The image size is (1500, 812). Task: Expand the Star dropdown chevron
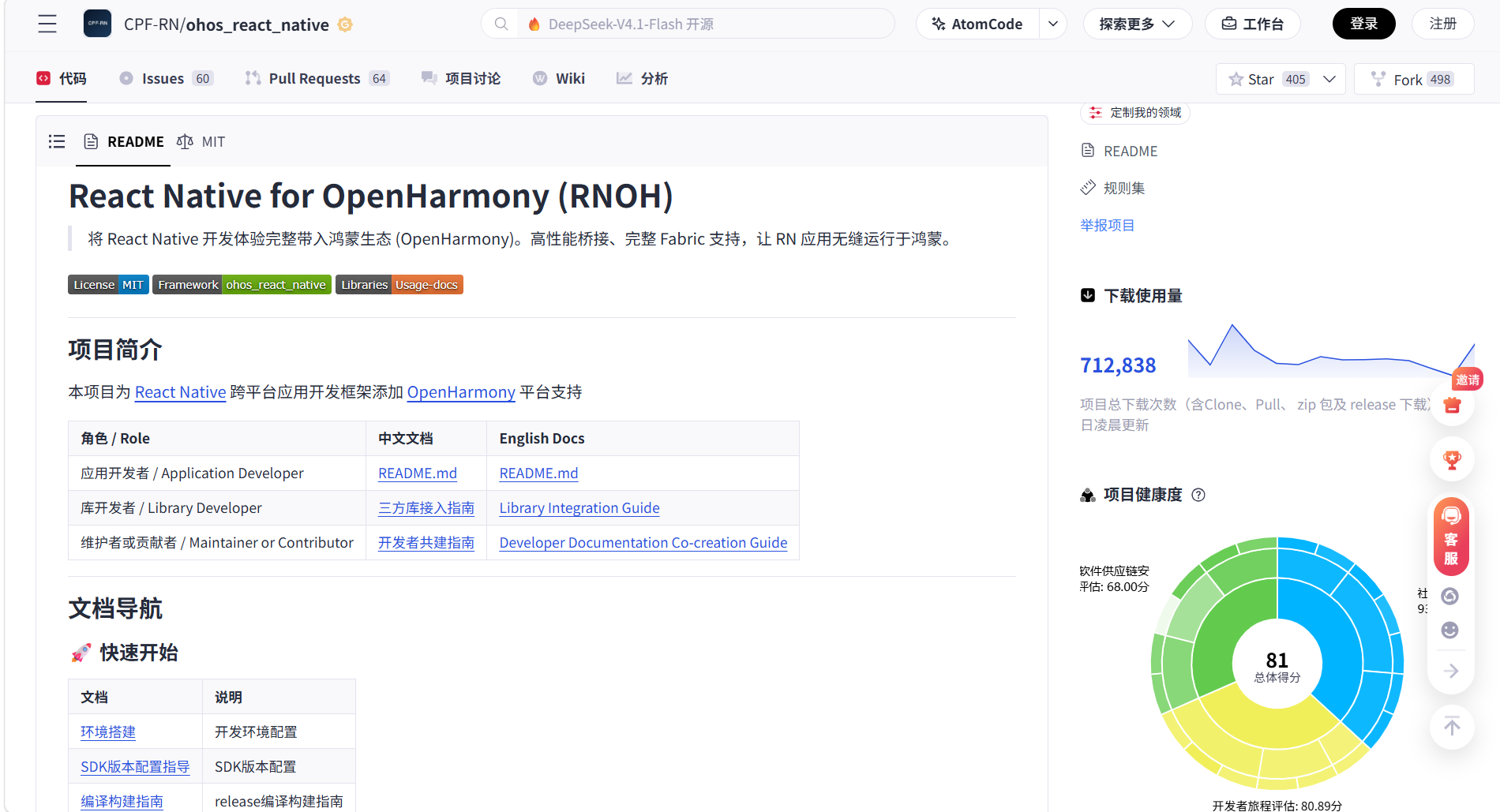point(1329,79)
